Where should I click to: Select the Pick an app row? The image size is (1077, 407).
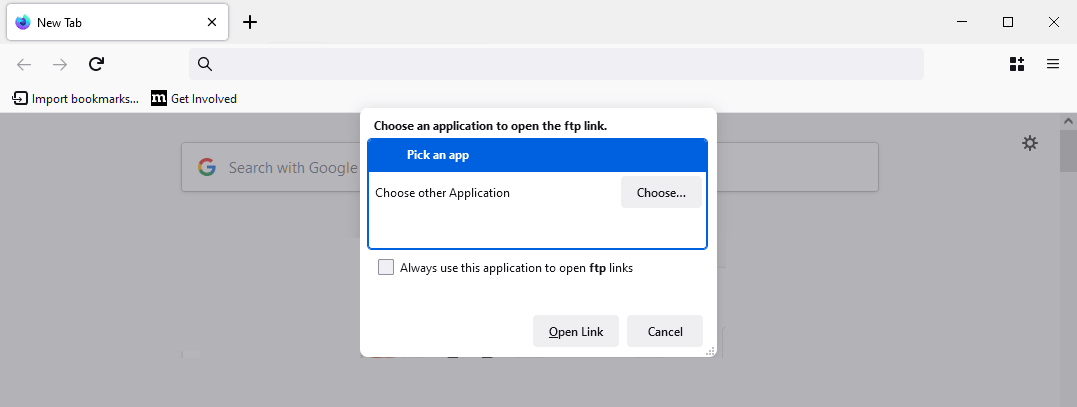[537, 155]
